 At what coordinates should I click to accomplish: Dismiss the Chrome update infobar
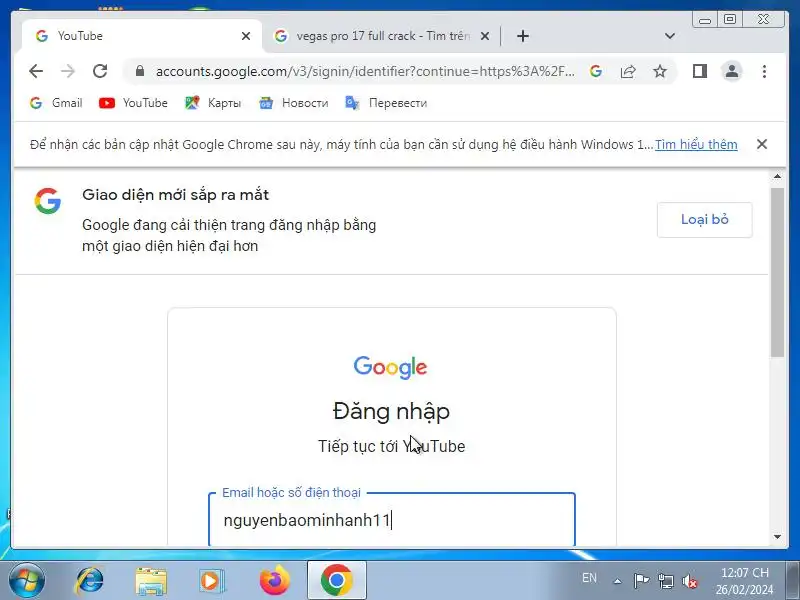pos(762,144)
